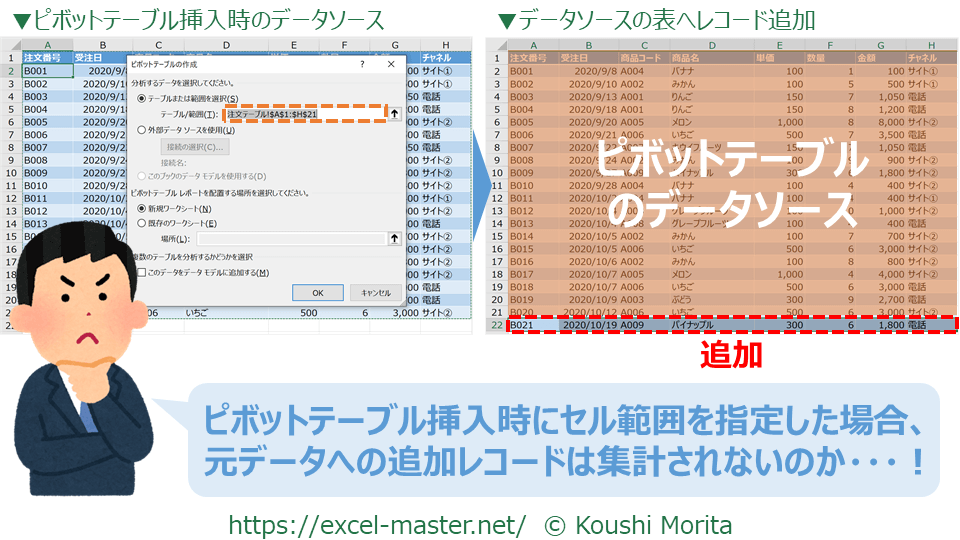Image resolution: width=960 pixels, height=540 pixels.
Task: Enable このデータをデータ モデルに追加する checkbox
Action: pyautogui.click(x=141, y=272)
